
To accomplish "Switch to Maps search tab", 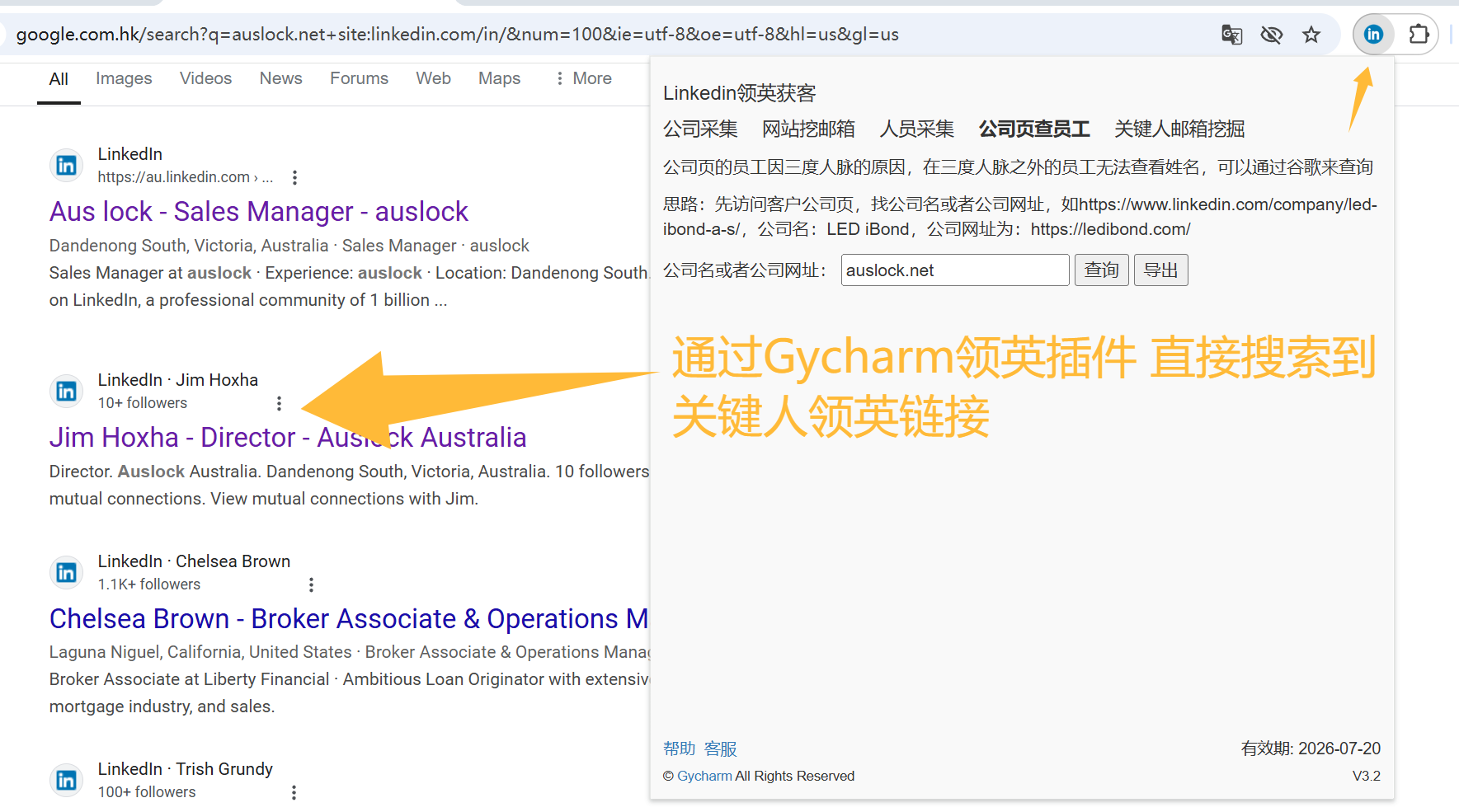I will [499, 78].
